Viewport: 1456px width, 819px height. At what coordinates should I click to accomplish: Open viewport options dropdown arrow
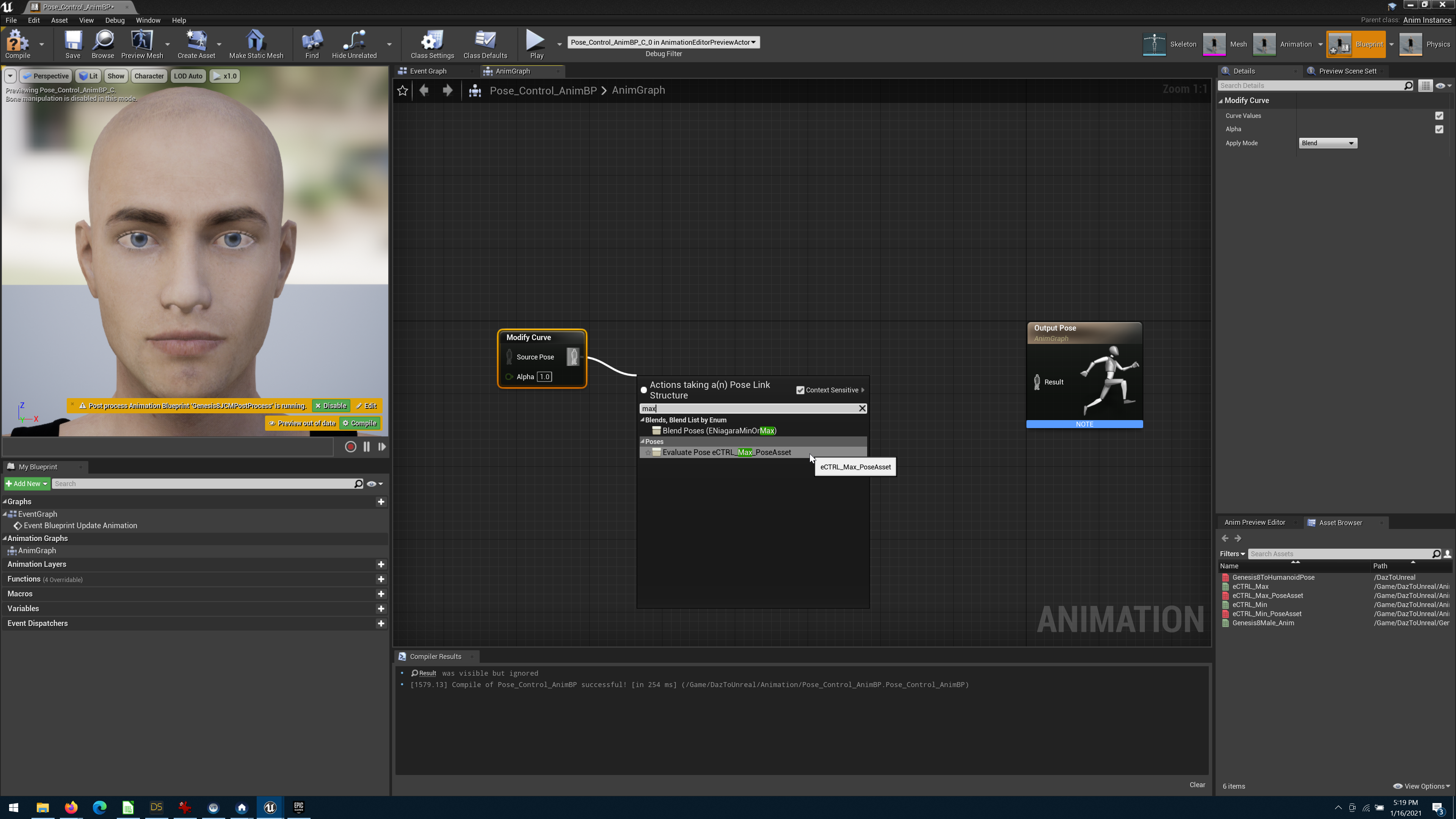9,76
